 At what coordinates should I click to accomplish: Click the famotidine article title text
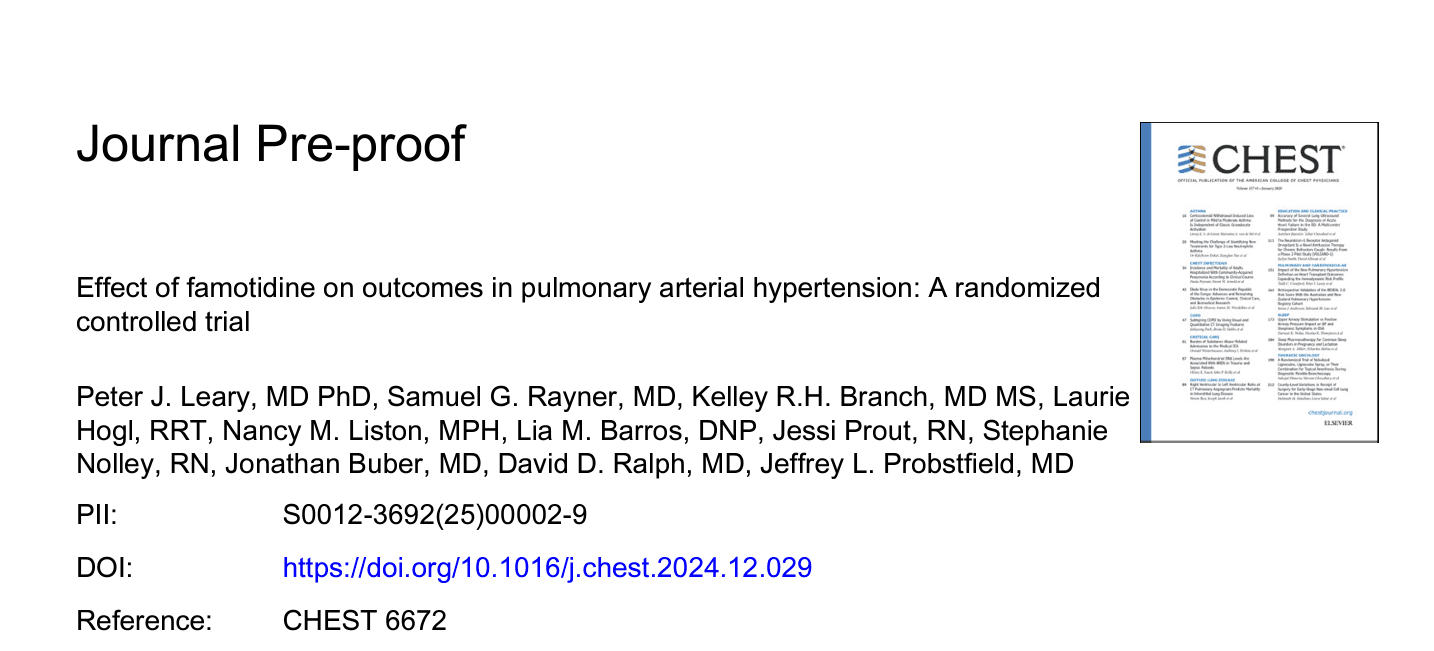(588, 305)
